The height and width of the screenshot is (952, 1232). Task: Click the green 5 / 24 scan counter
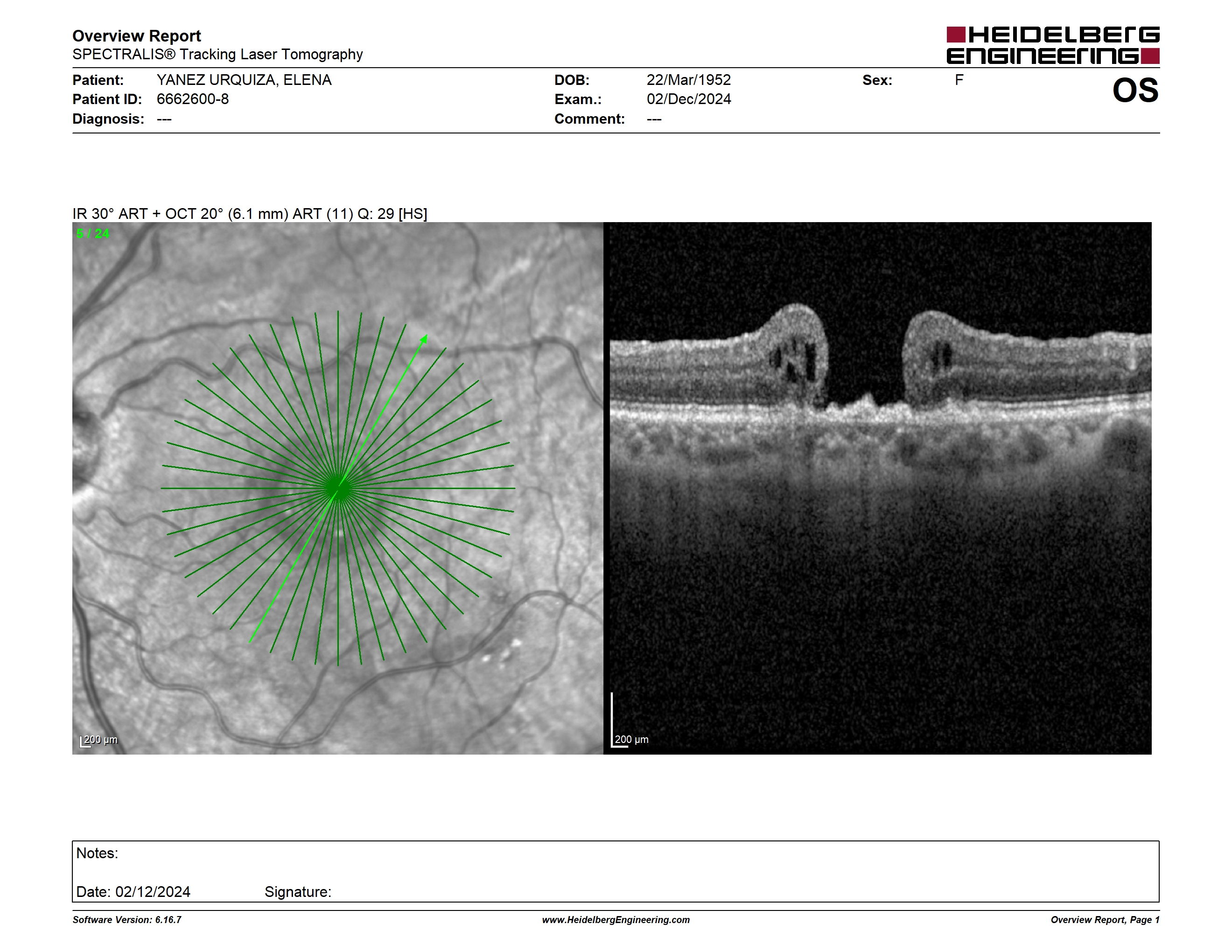[x=92, y=233]
